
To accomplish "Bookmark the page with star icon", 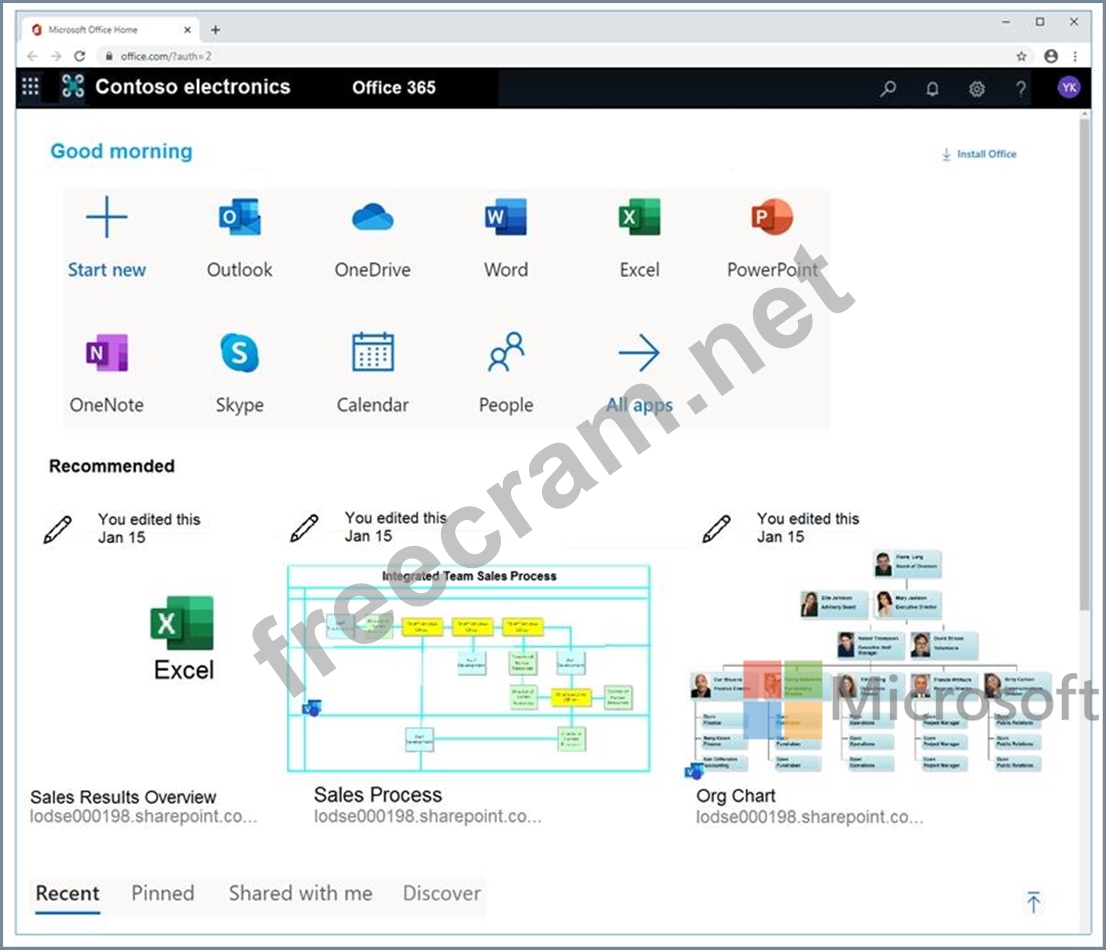I will (x=1021, y=56).
